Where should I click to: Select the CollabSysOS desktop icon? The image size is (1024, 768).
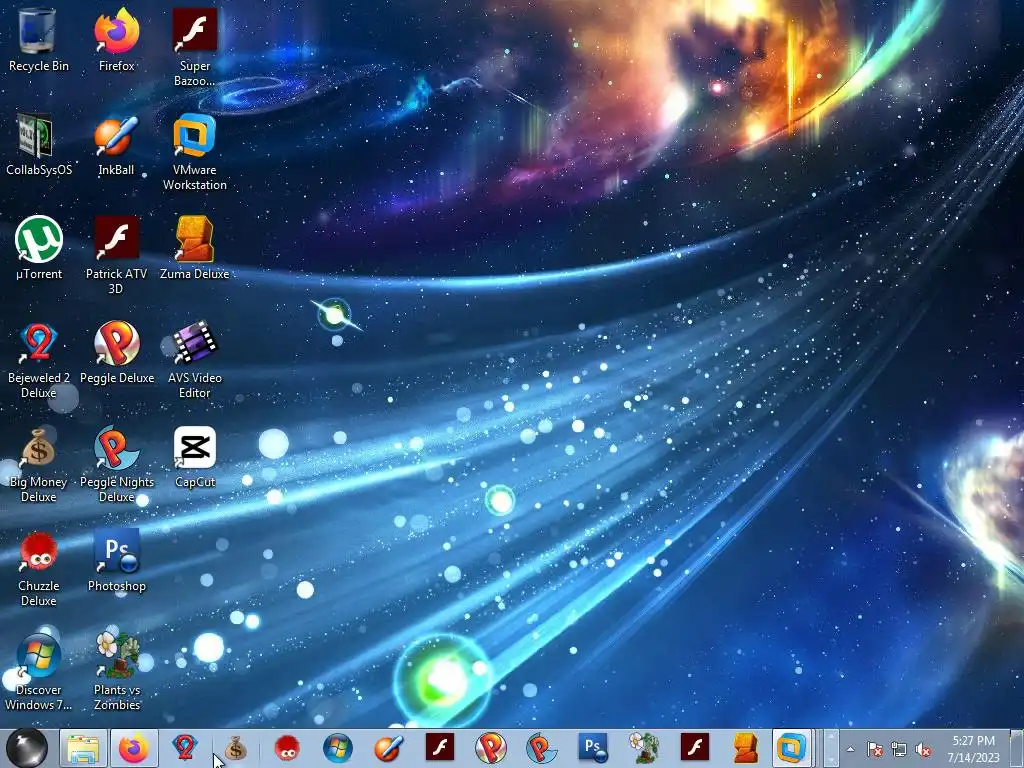pos(39,144)
